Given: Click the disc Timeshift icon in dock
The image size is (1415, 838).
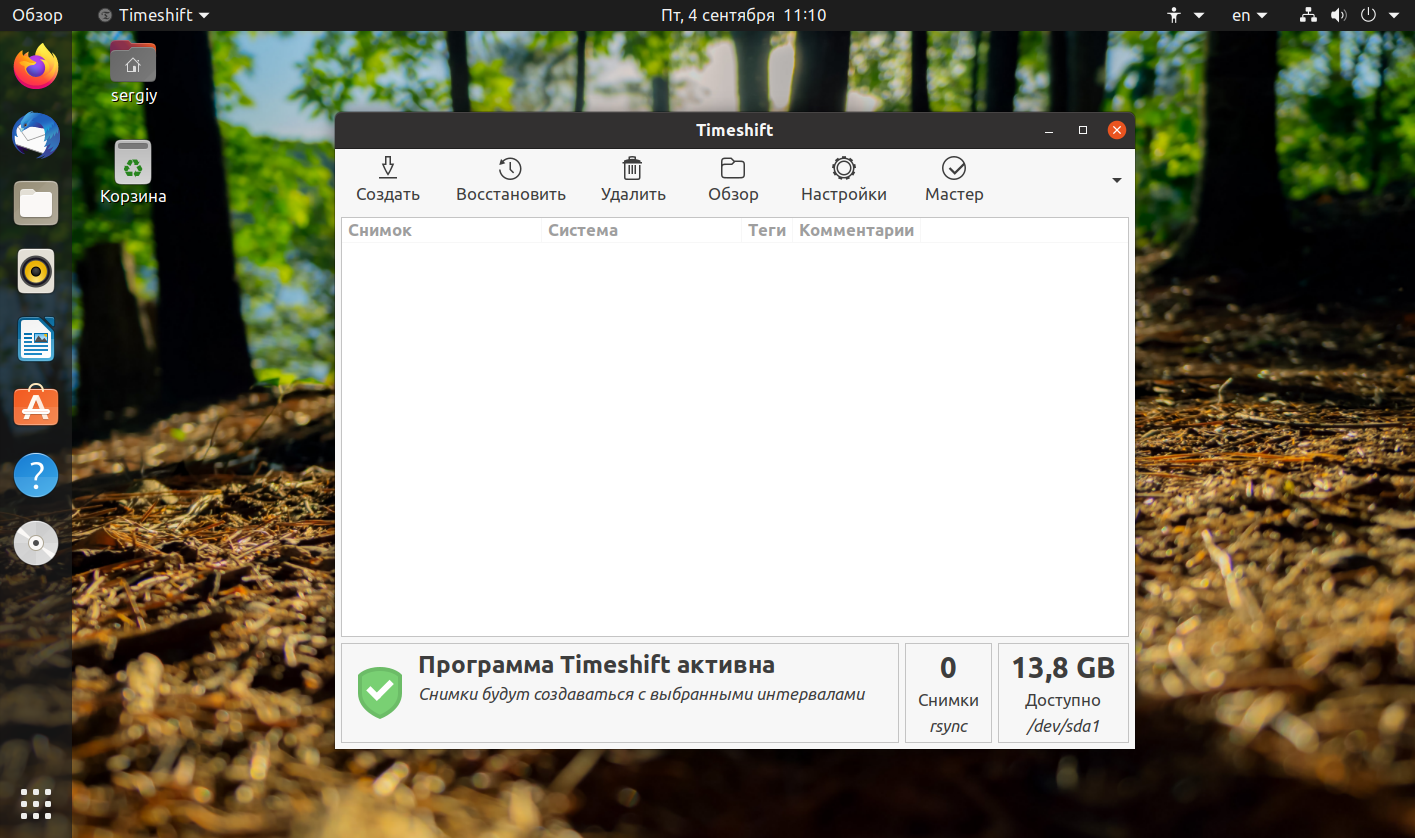Looking at the screenshot, I should pos(36,543).
